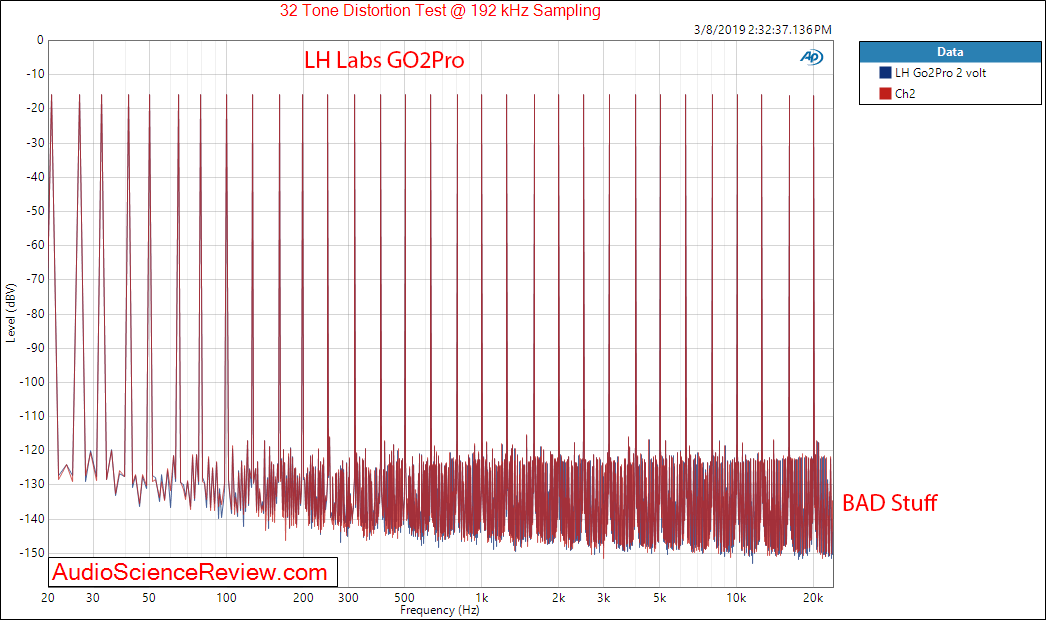
Task: Click the Audio Precision AP logo icon
Action: (812, 57)
